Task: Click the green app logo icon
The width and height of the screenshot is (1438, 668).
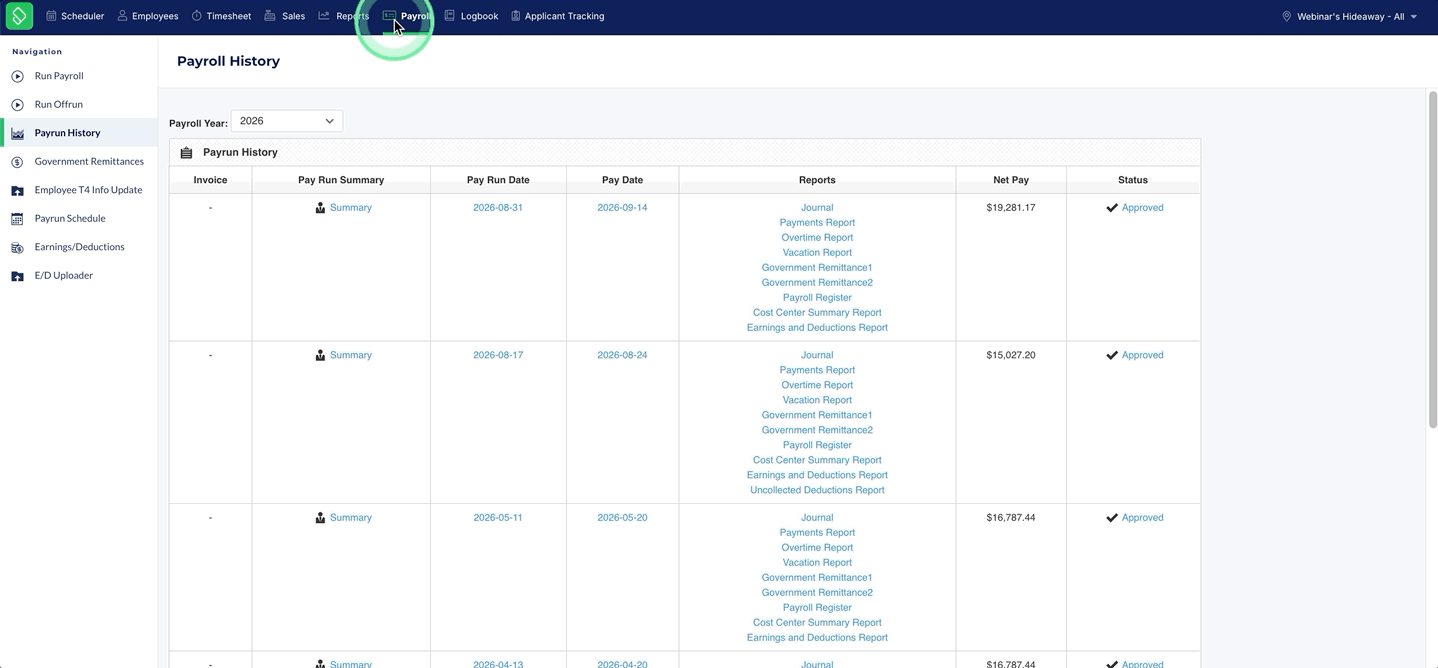Action: pyautogui.click(x=19, y=16)
